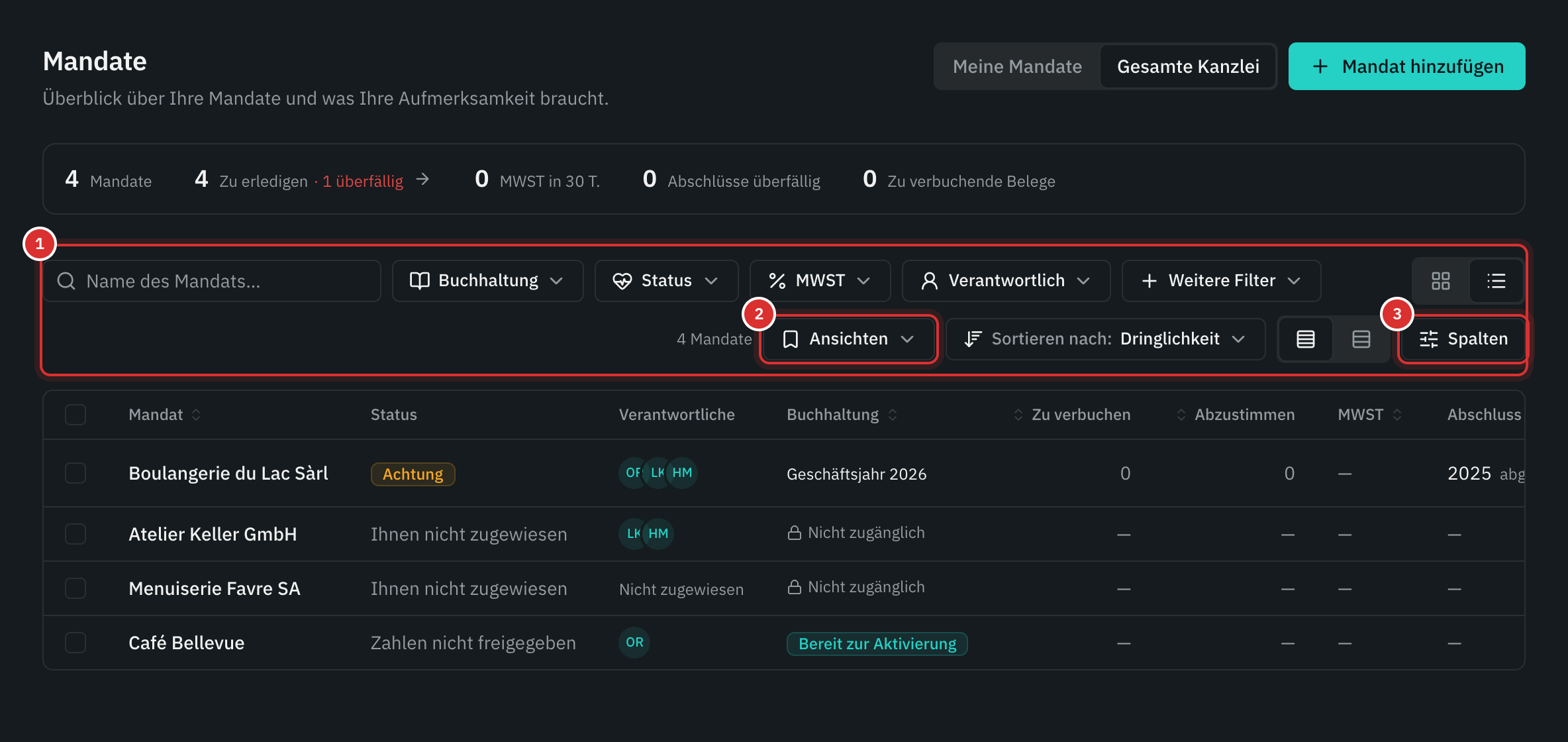Click the Status column header
The width and height of the screenshot is (1568, 742).
pyautogui.click(x=394, y=415)
